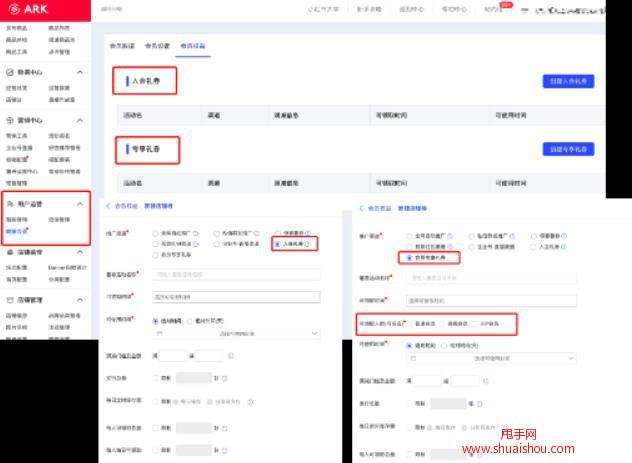Screen dimensions: 632x463
Task: Collapse the 用户运营 sidebar section
Action: [x=80, y=204]
